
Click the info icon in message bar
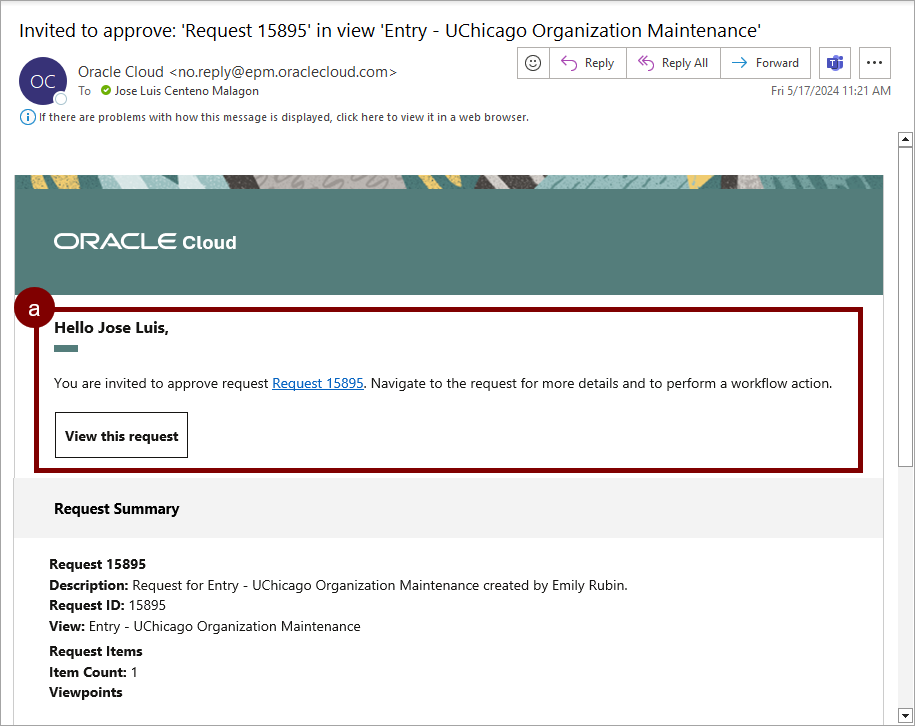pos(27,117)
